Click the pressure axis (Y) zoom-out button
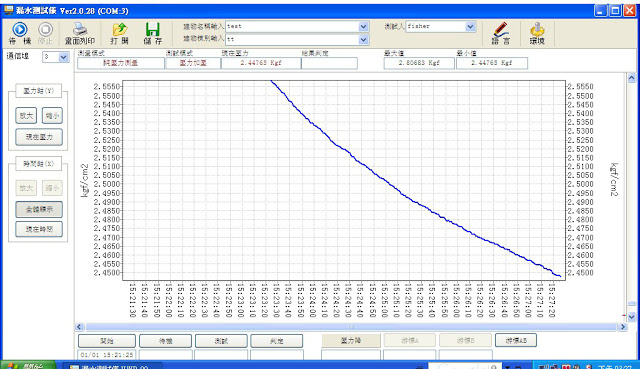This screenshot has width=640, height=369. click(52, 116)
